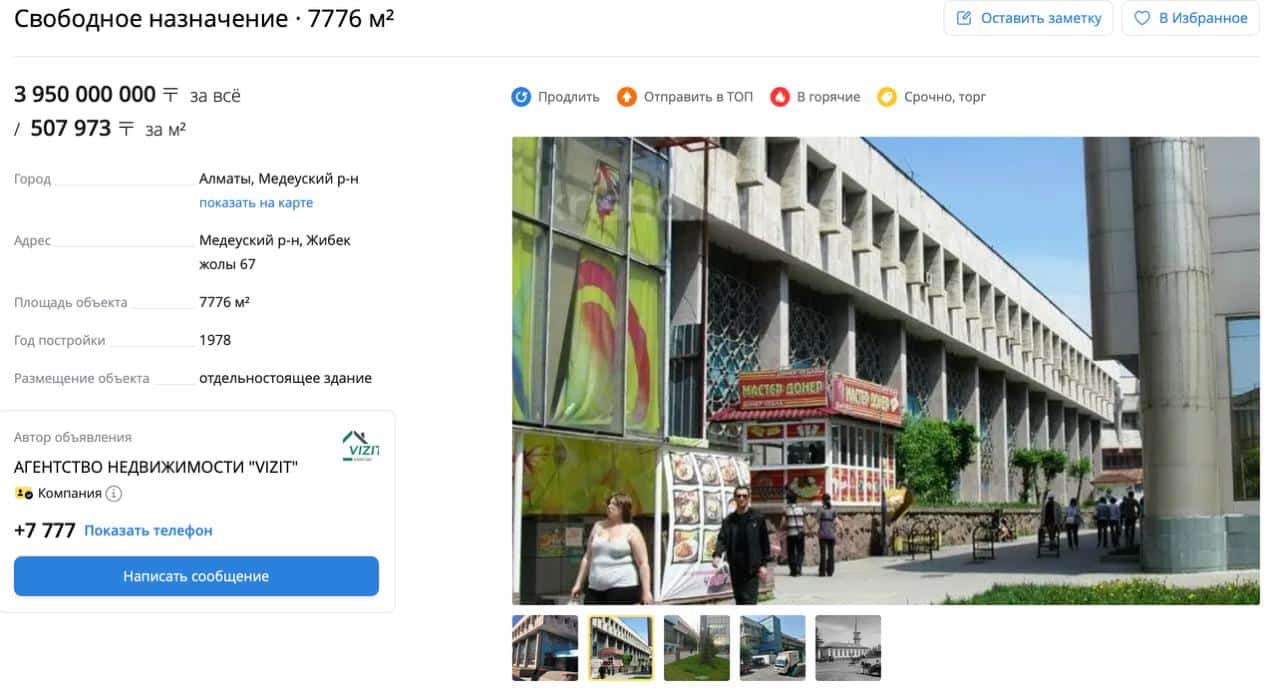The width and height of the screenshot is (1280, 697).
Task: Click the red В горячие flame icon
Action: click(x=780, y=97)
